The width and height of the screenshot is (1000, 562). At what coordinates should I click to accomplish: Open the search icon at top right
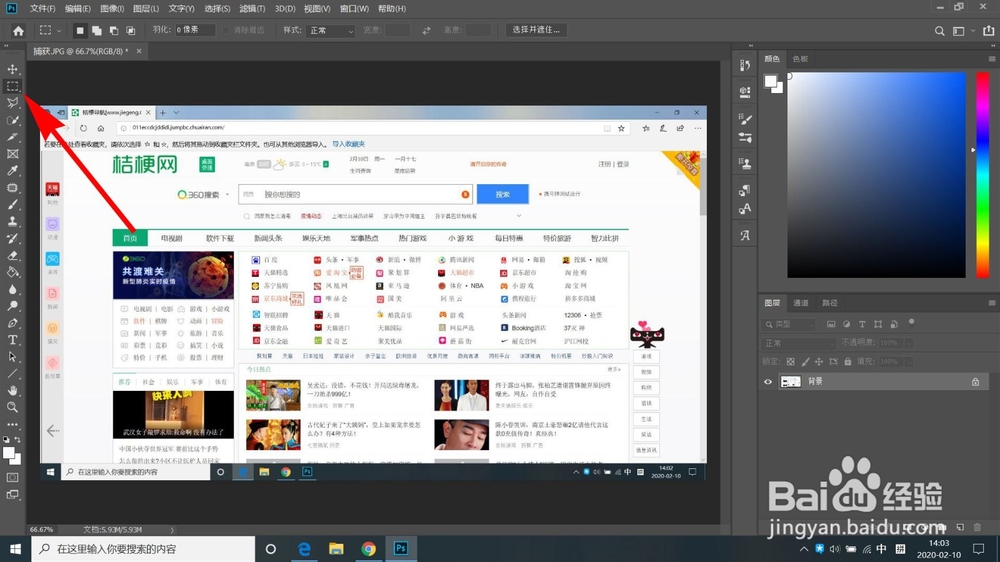click(x=939, y=31)
